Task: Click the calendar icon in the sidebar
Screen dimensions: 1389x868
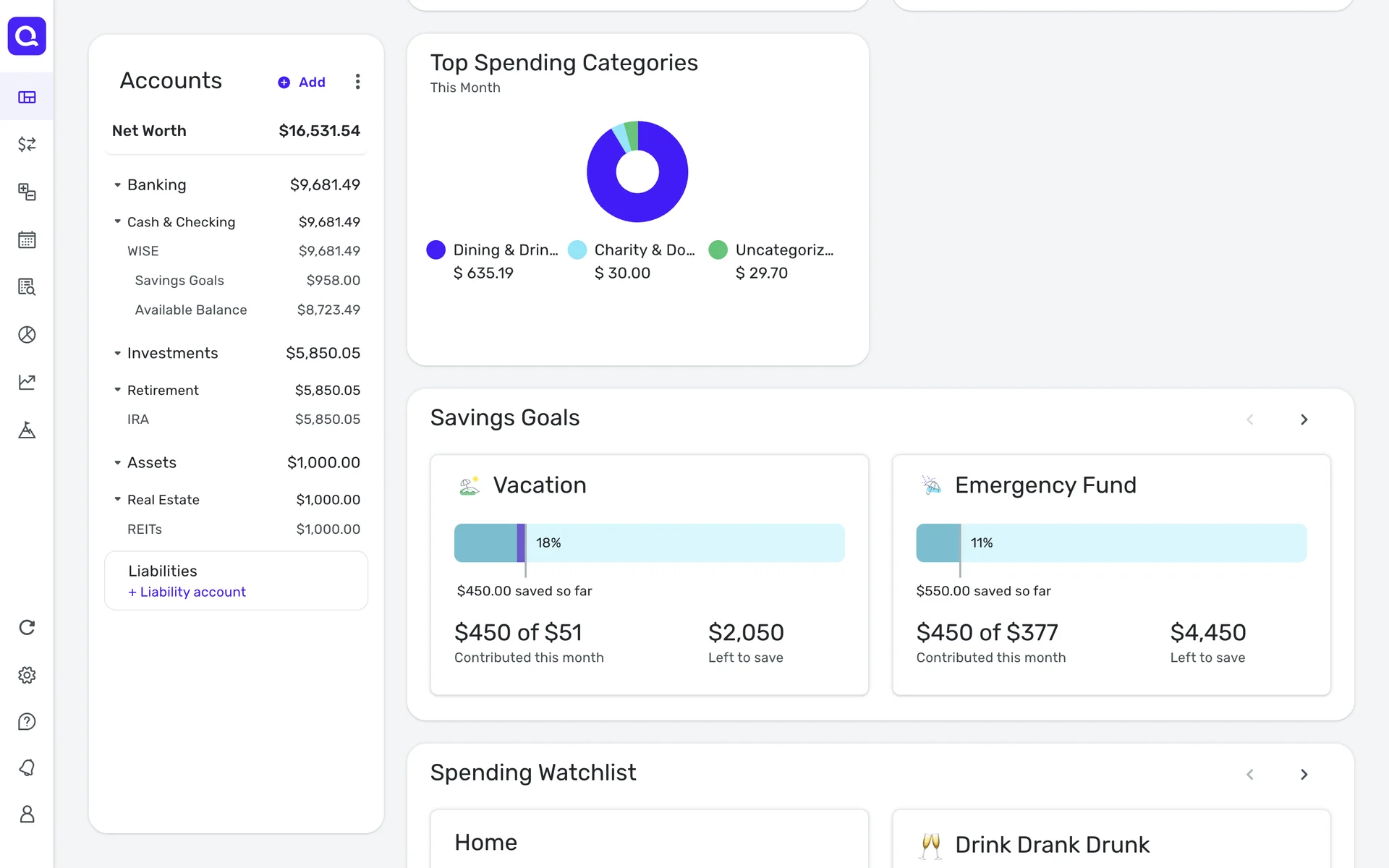Action: click(x=27, y=239)
